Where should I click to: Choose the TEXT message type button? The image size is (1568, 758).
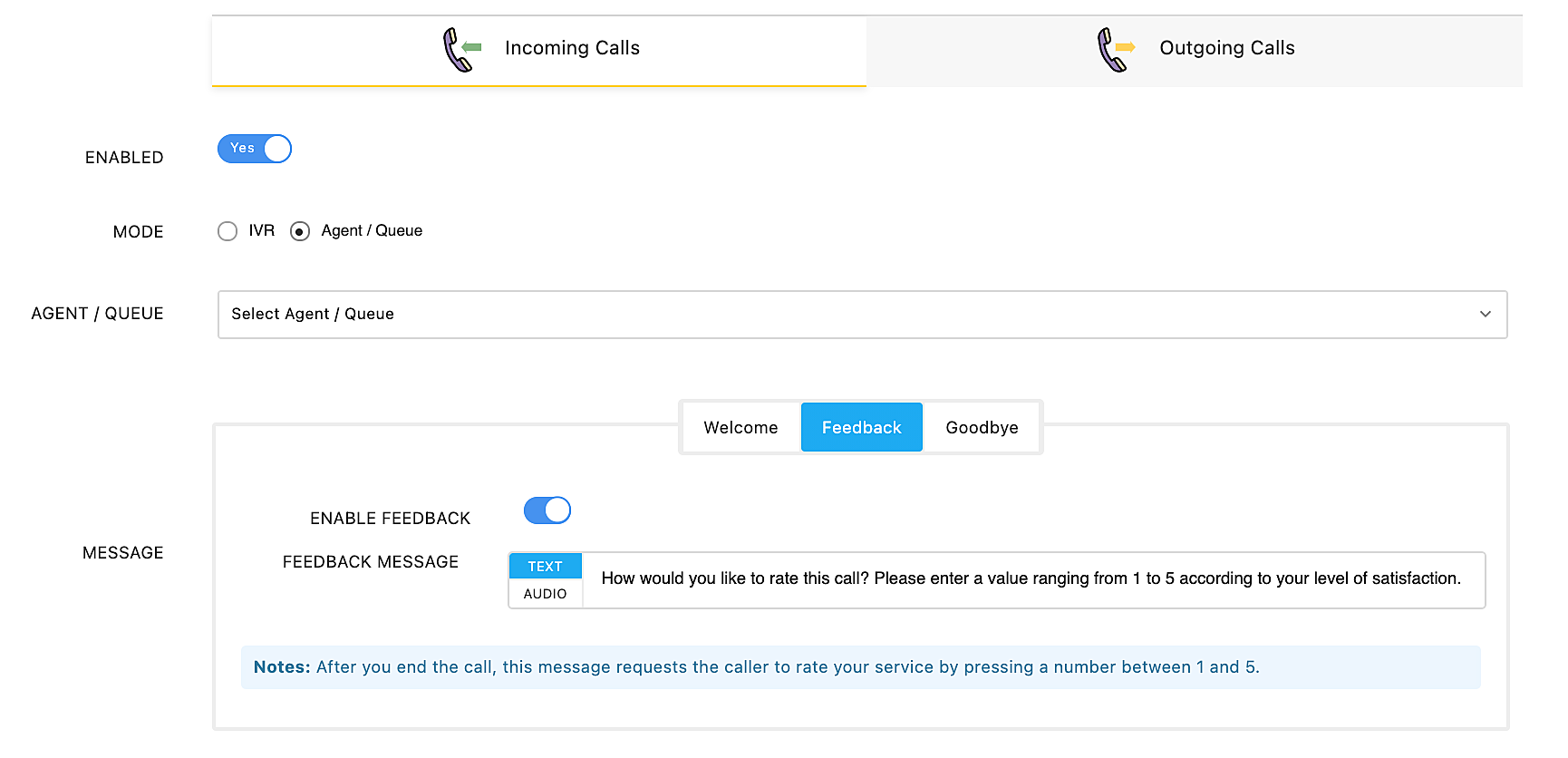coord(546,567)
